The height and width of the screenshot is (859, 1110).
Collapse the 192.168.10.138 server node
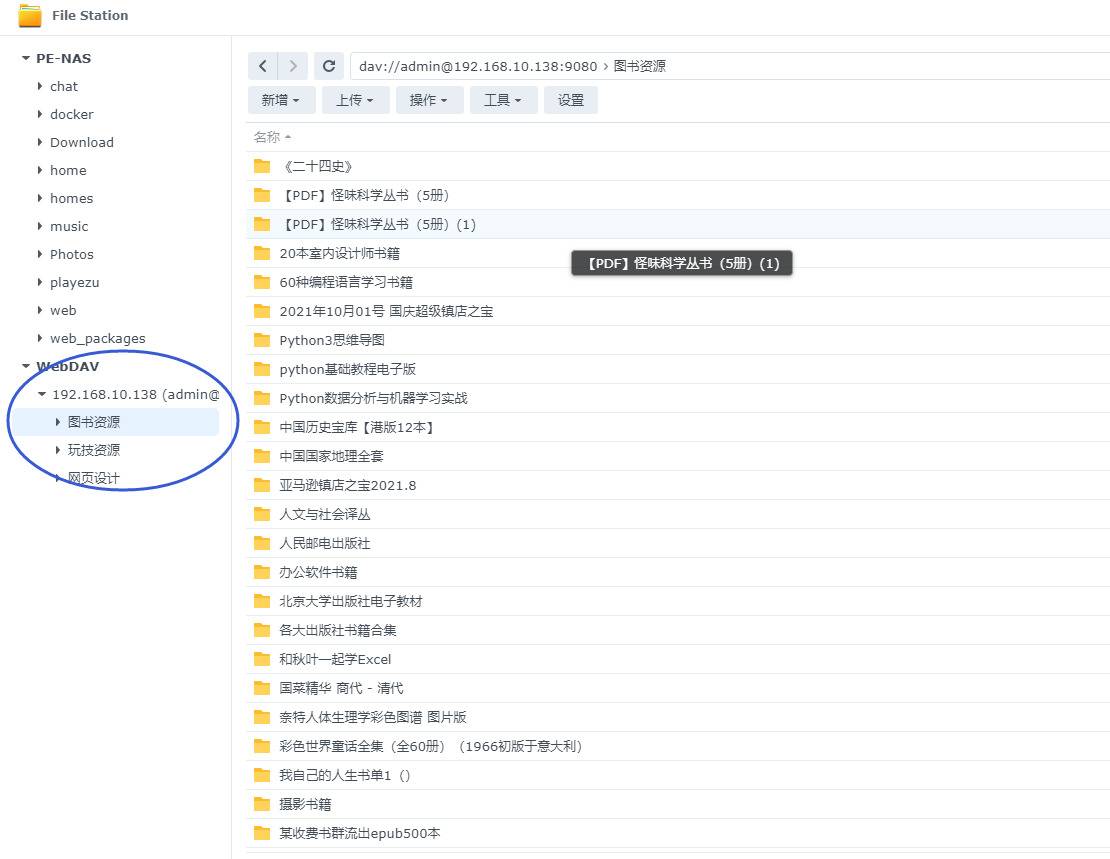tap(42, 394)
